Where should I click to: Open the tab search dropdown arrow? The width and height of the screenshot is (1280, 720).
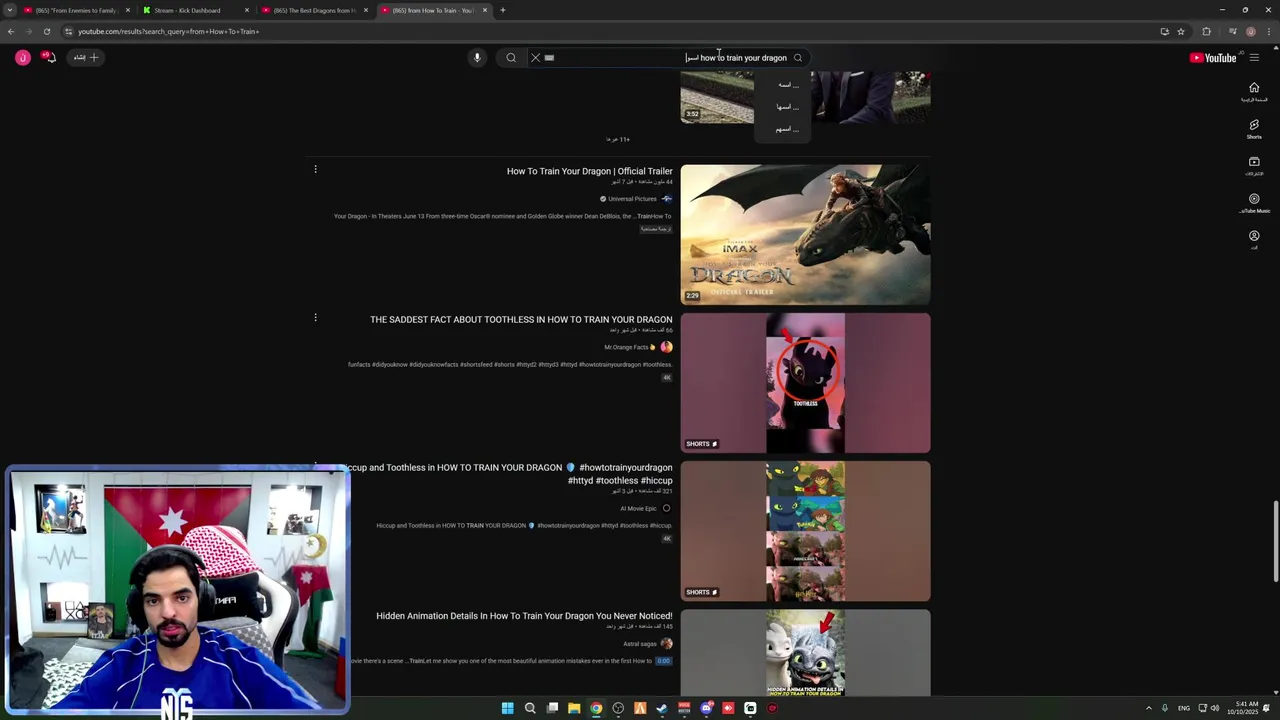click(10, 10)
